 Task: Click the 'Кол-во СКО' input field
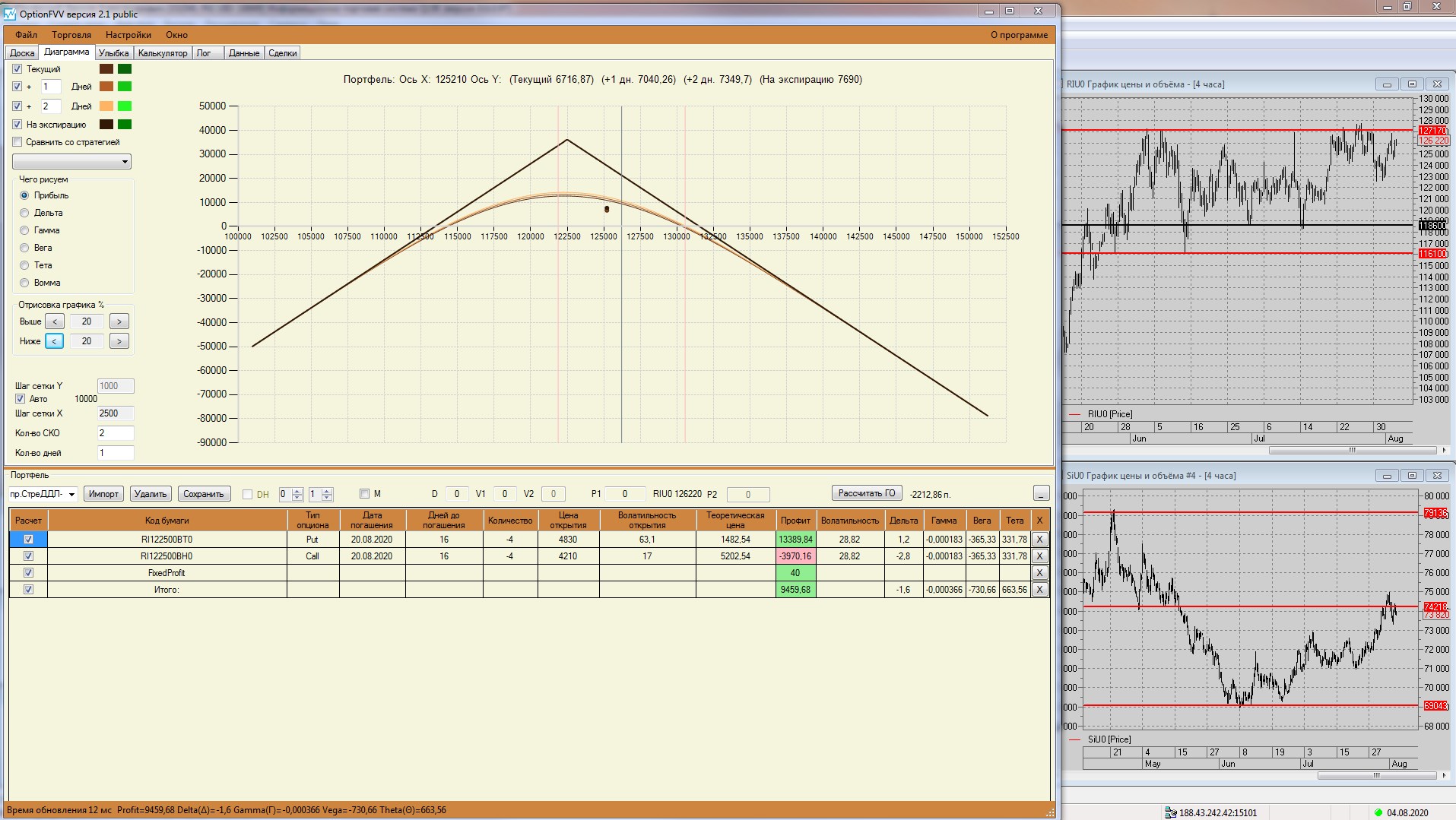pos(115,433)
